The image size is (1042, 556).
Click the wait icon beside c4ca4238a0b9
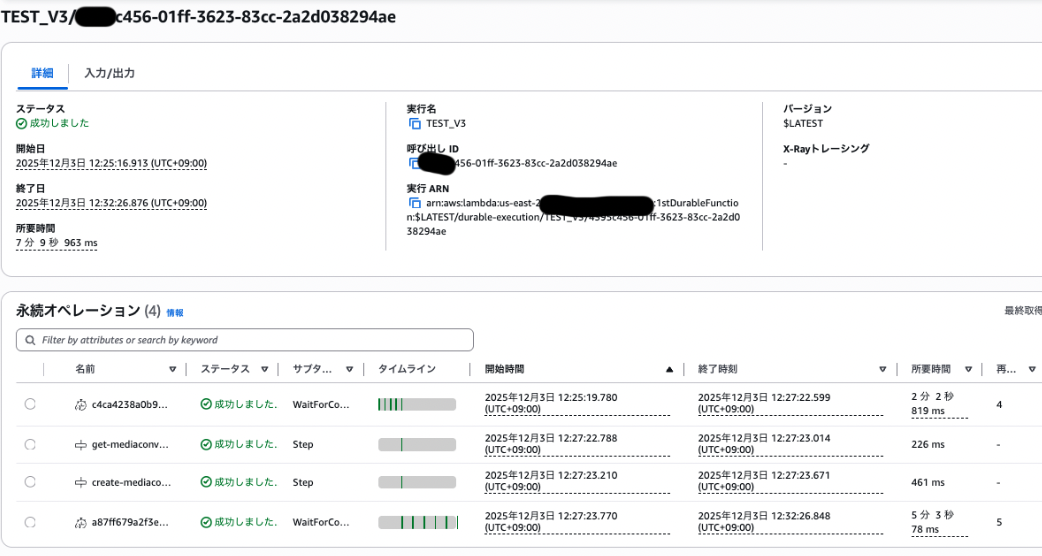80,405
